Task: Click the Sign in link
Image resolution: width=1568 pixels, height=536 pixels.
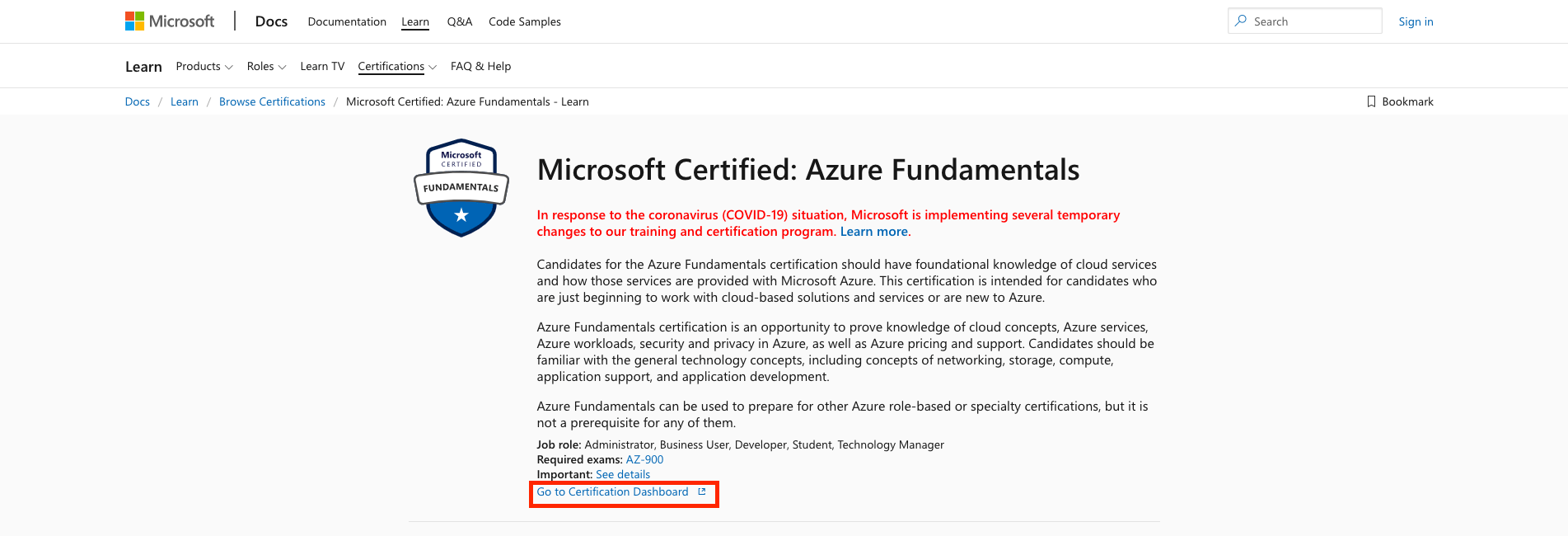Action: 1416,21
